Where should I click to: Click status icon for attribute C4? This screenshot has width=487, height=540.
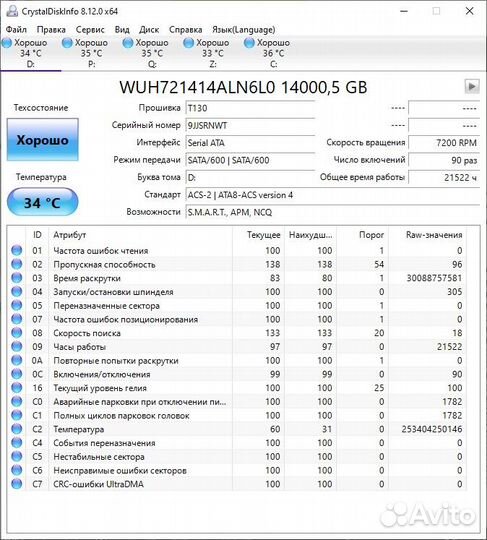pos(16,443)
